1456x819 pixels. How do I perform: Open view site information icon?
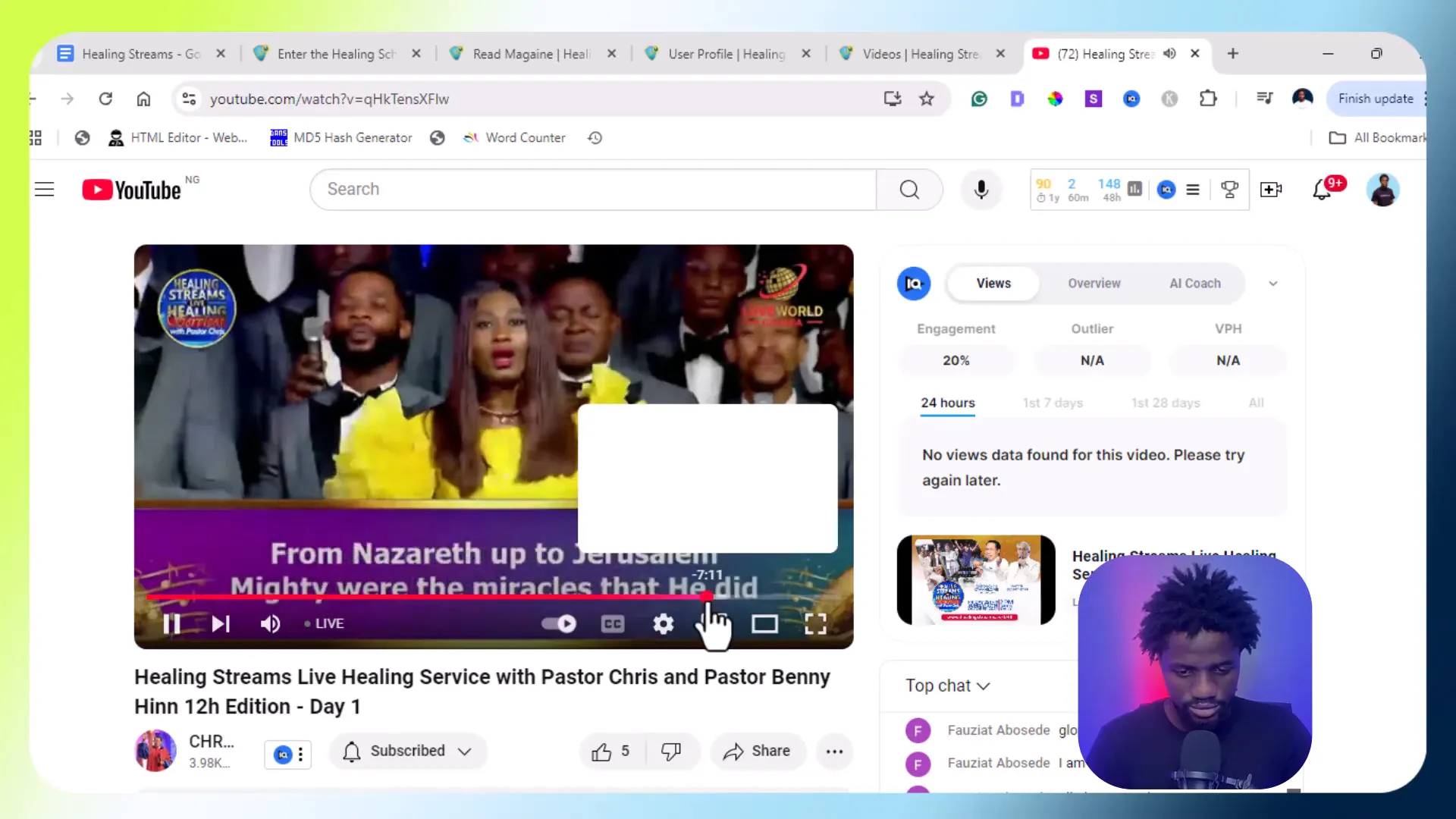pyautogui.click(x=189, y=99)
